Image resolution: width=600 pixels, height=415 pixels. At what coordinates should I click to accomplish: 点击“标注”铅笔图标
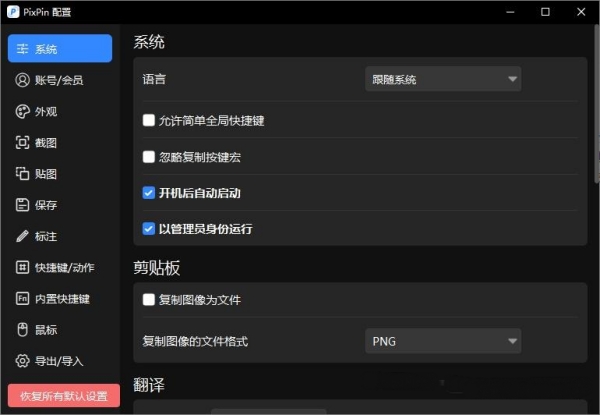(22, 236)
